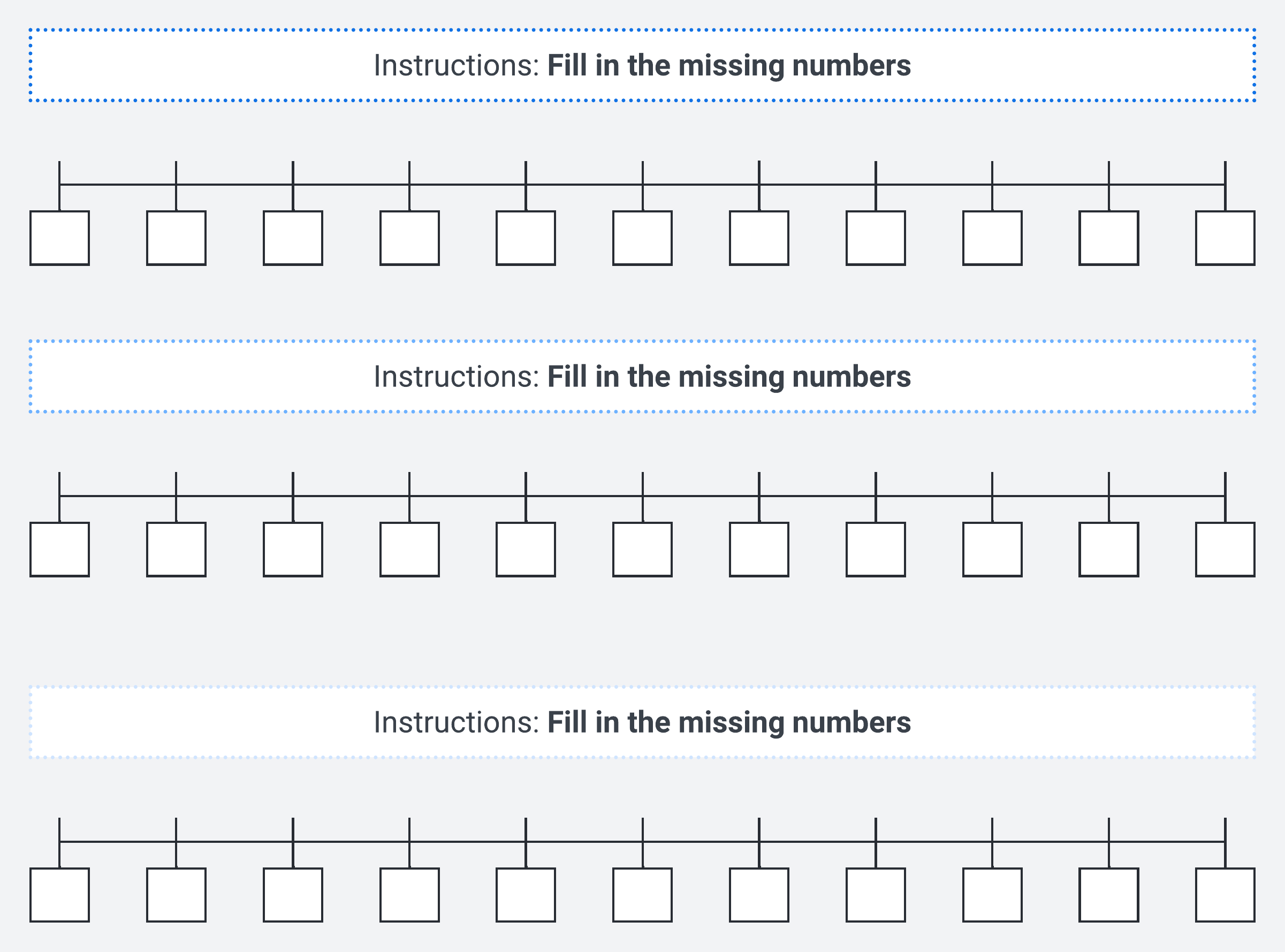Click the first box on the bottom number line
Image resolution: width=1285 pixels, height=952 pixels.
[59, 895]
